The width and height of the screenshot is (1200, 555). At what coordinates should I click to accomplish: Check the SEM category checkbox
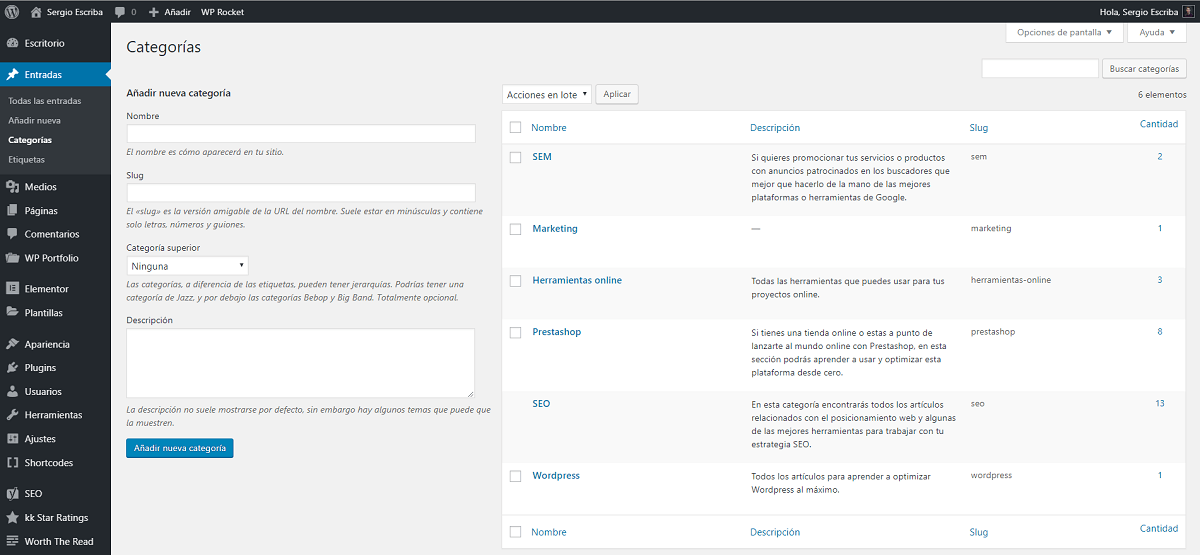tap(515, 157)
